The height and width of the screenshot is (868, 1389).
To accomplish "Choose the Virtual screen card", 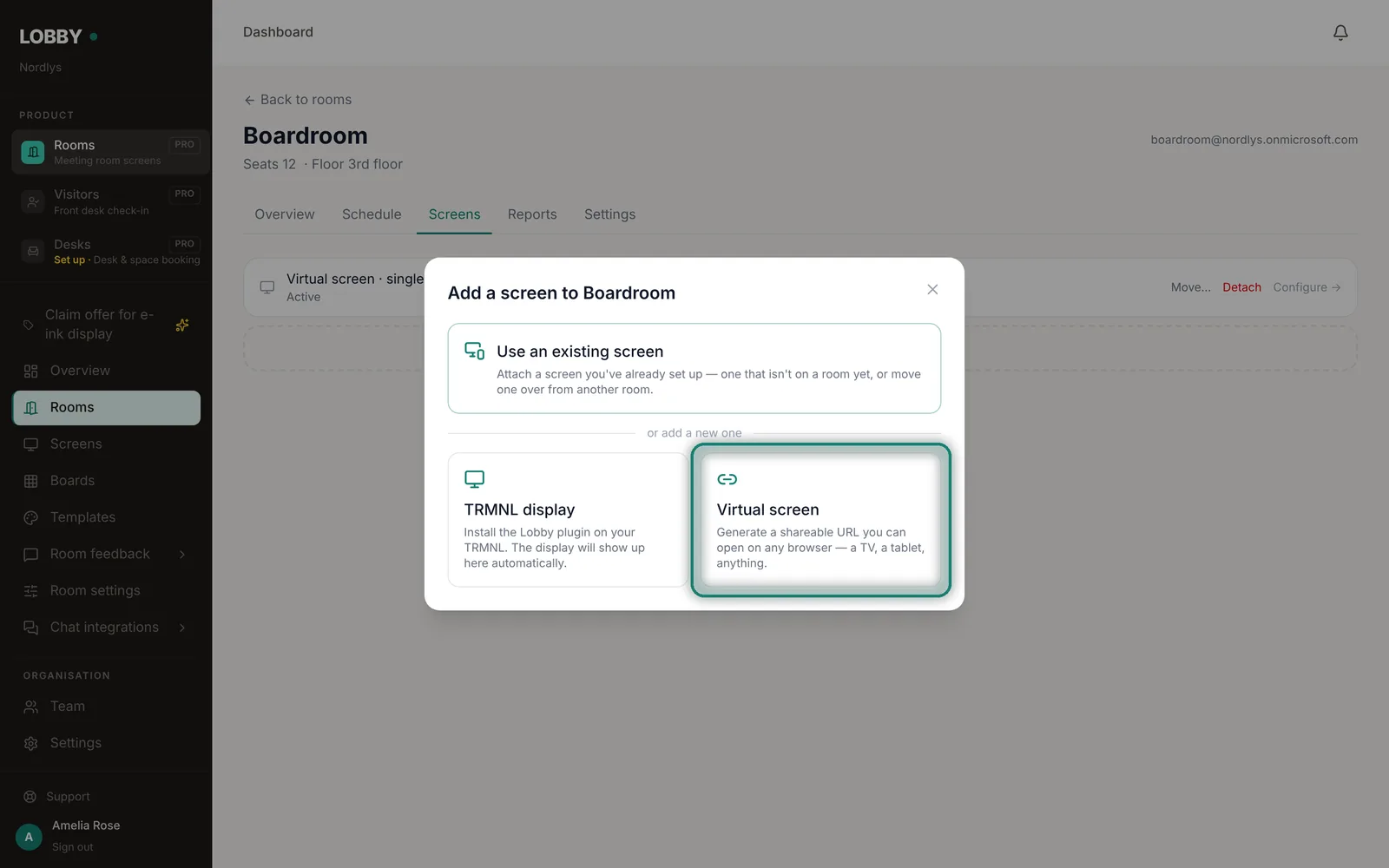I will (x=820, y=520).
